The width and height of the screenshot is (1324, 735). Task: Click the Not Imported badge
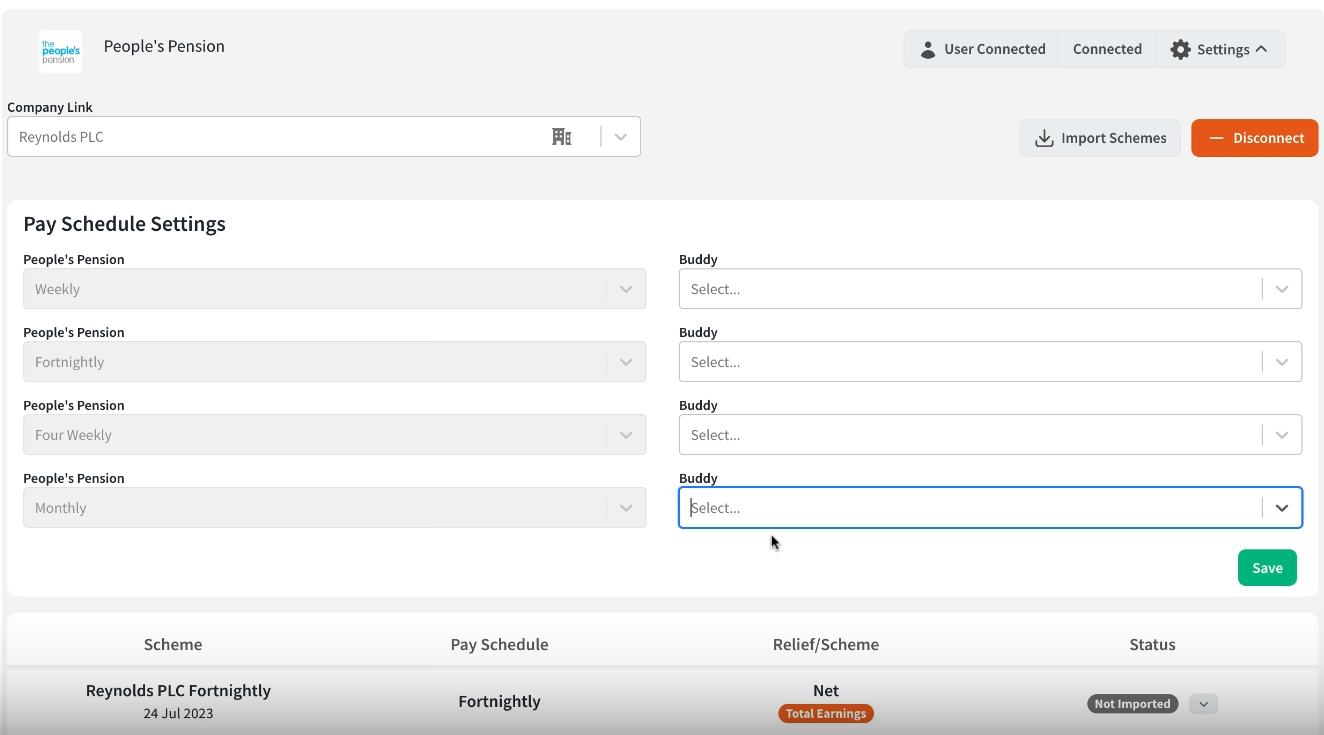tap(1132, 704)
